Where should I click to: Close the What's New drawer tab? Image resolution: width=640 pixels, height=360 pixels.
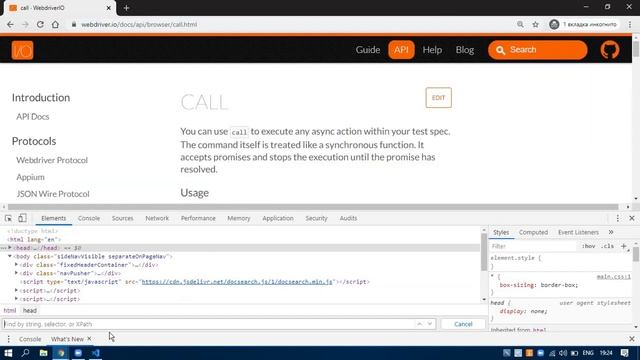tap(89, 338)
